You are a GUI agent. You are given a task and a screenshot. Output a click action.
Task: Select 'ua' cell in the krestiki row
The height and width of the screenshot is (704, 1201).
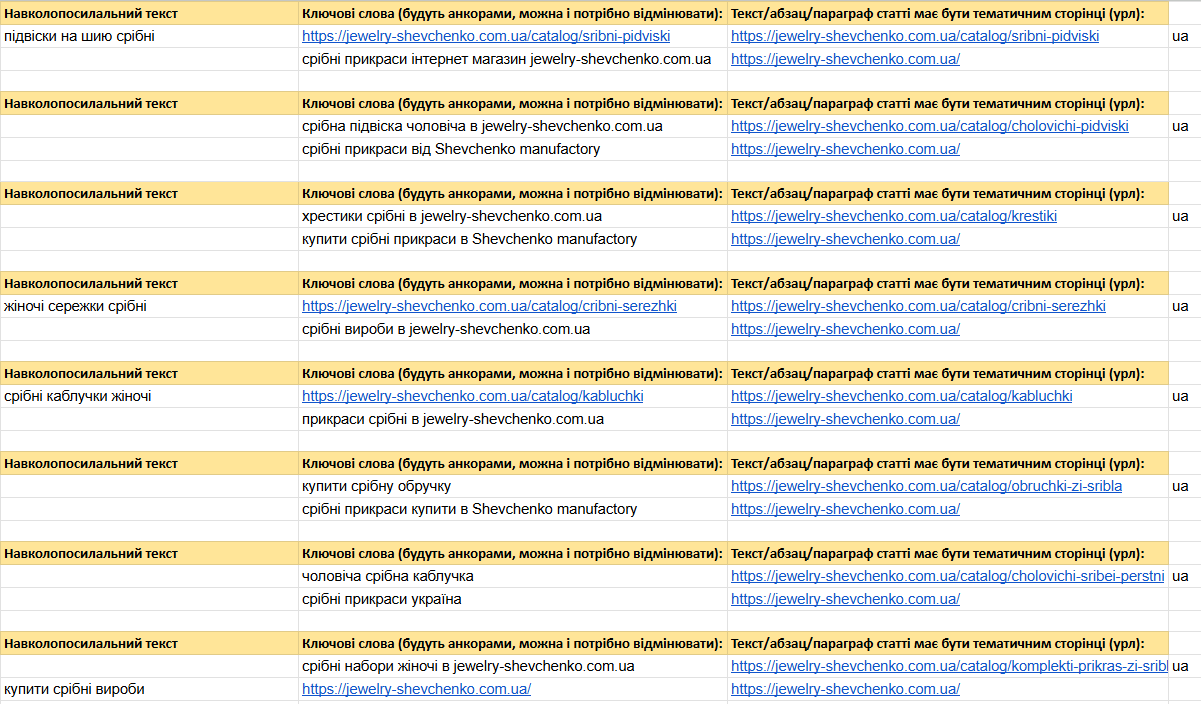coord(1184,216)
